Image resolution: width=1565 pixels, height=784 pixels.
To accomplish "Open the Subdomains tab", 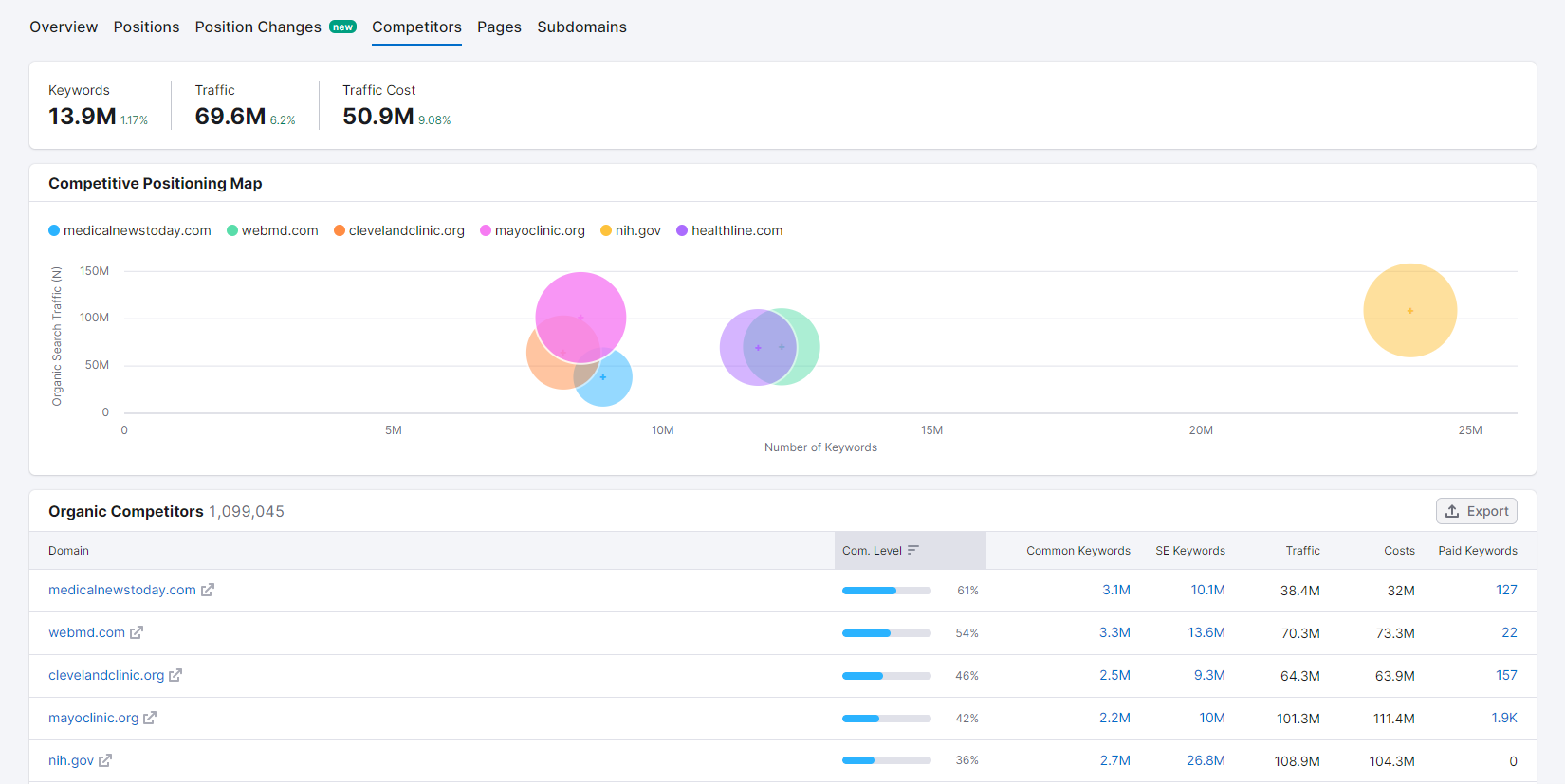I will 581,27.
